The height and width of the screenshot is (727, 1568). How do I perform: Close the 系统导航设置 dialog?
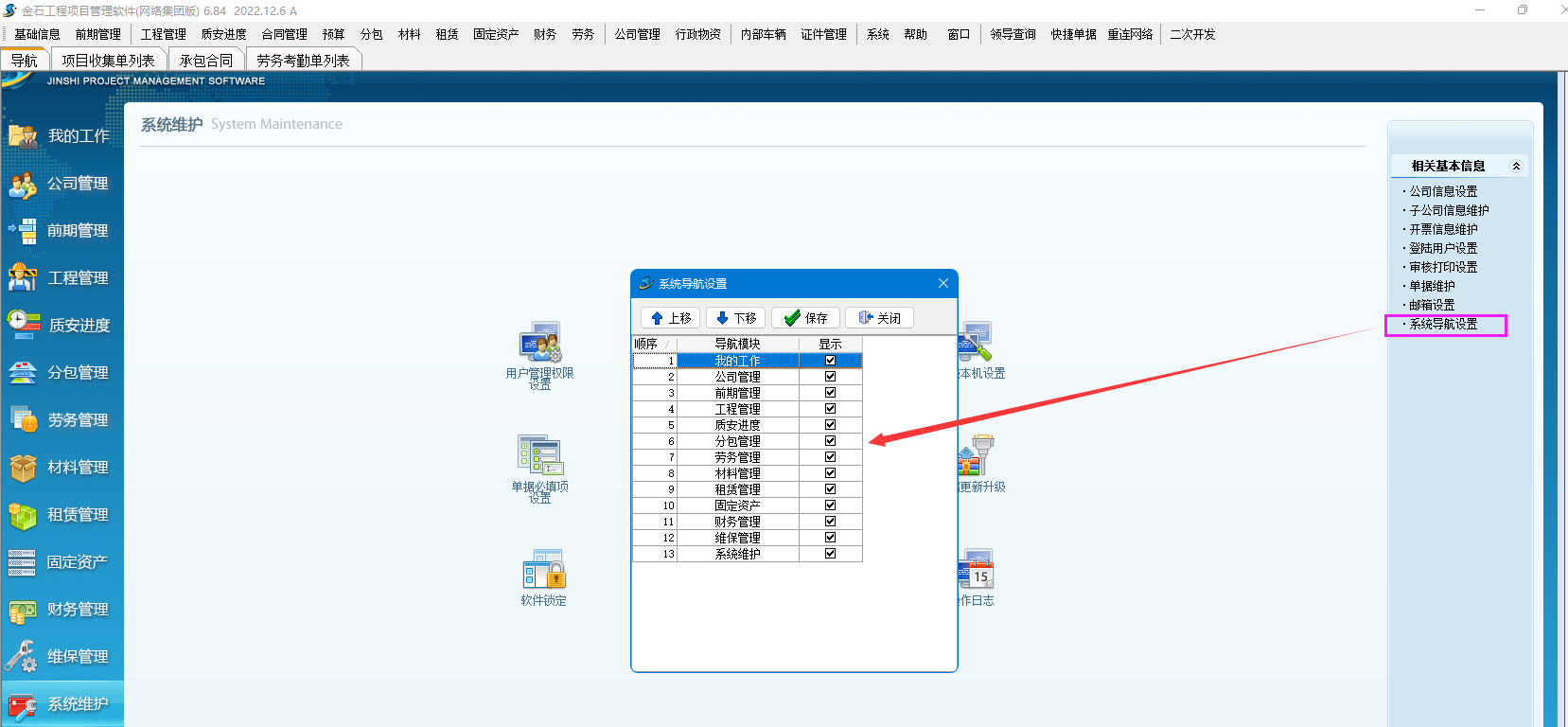(x=943, y=283)
